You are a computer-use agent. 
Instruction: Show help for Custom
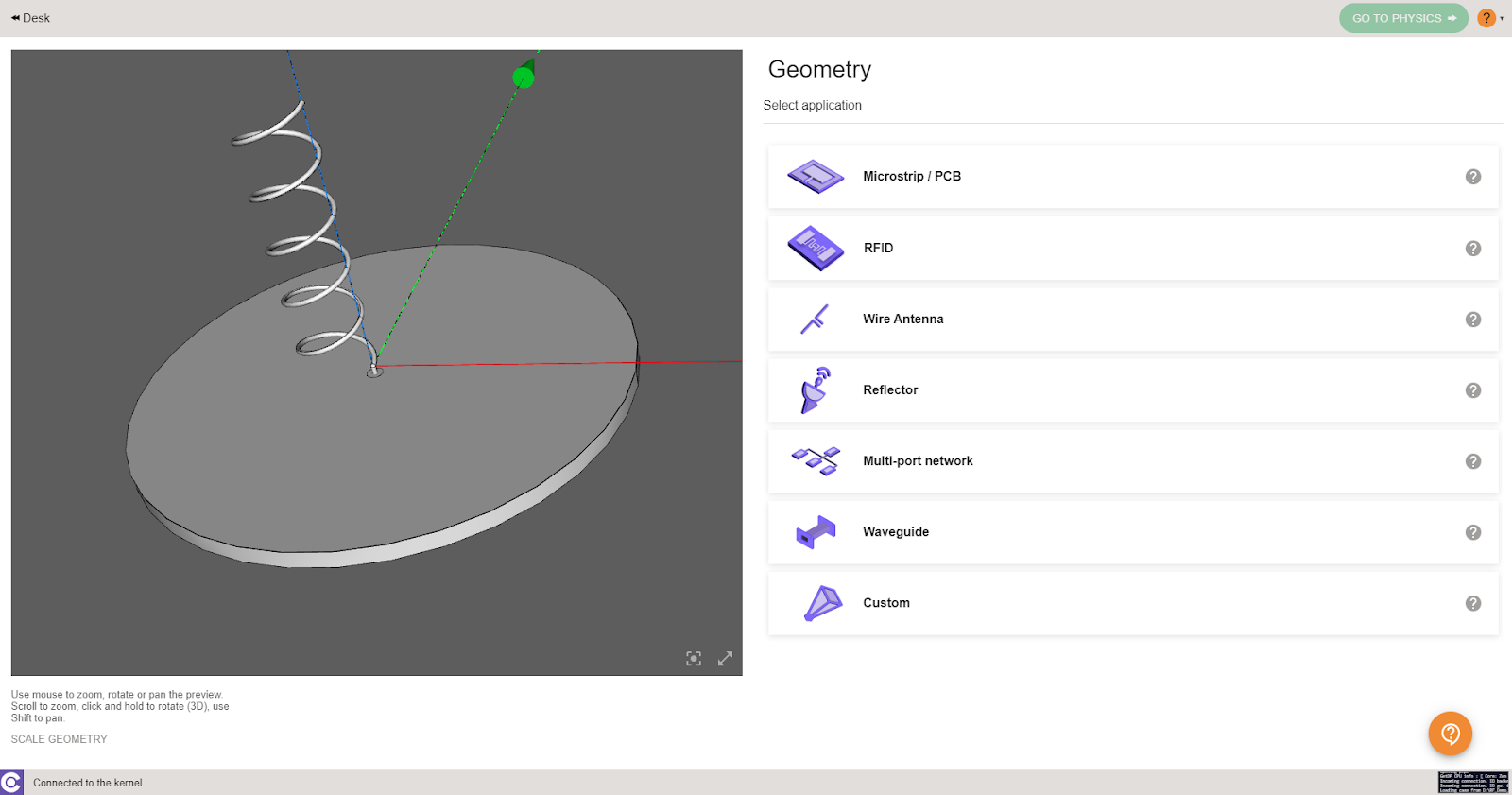(x=1473, y=603)
